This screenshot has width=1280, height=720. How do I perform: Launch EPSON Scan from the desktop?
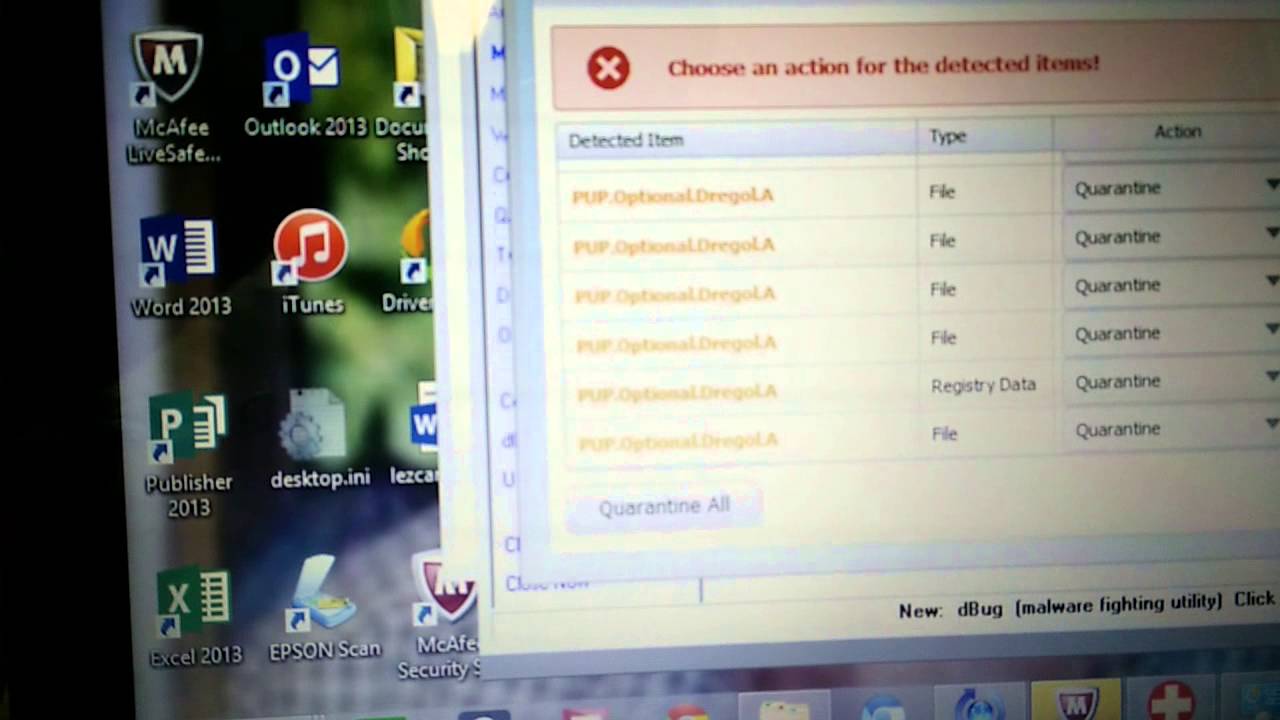[x=325, y=608]
